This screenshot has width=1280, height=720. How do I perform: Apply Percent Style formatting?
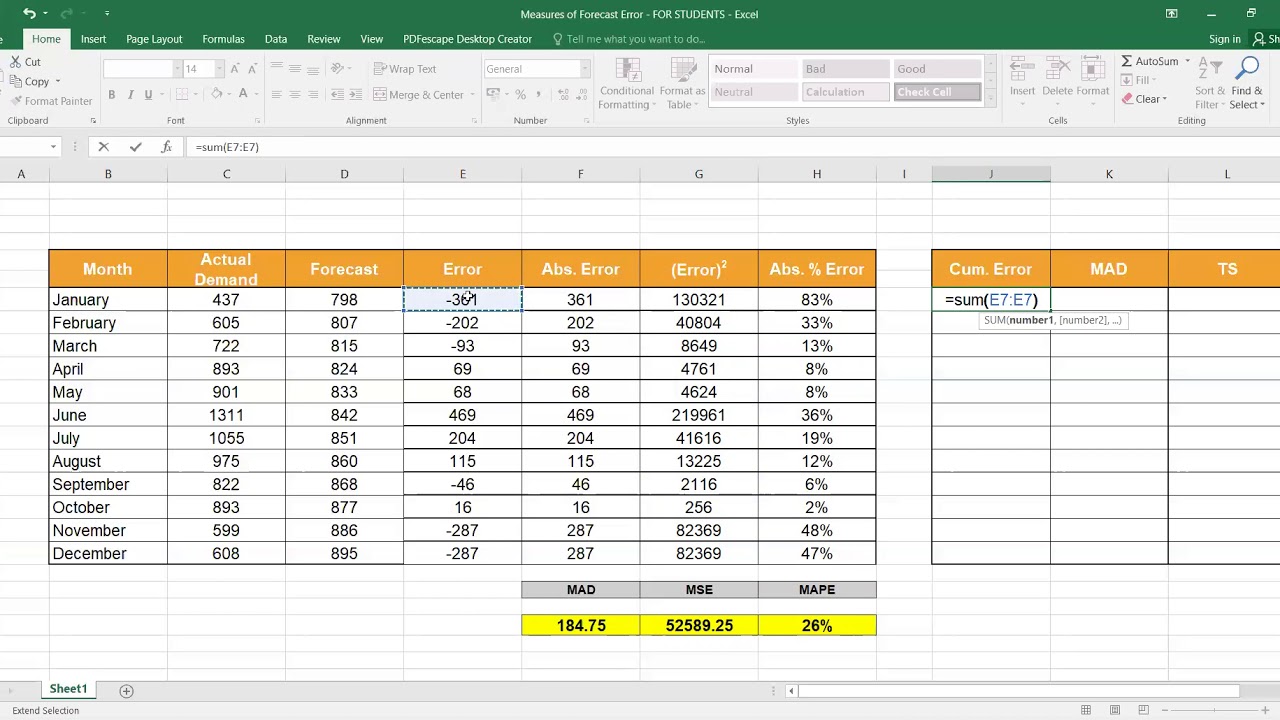click(x=520, y=95)
